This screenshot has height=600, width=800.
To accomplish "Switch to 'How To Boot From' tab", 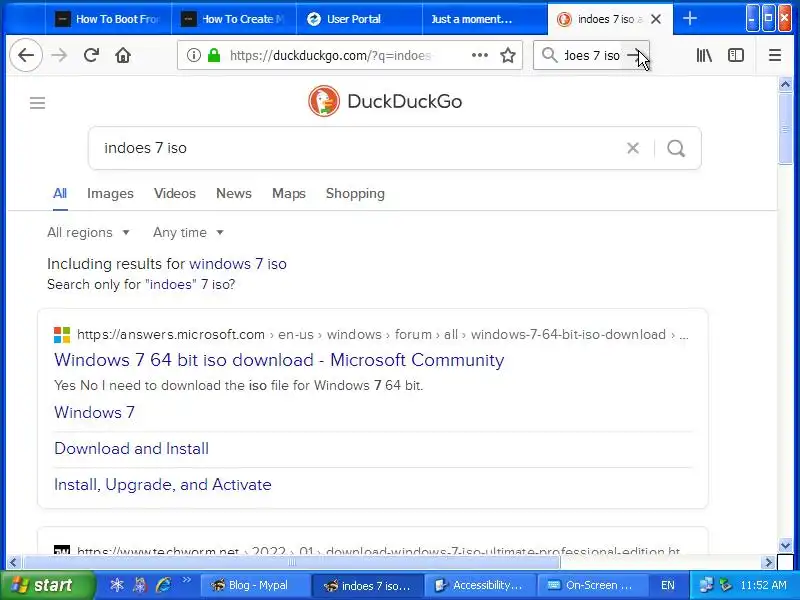I will 108,19.
